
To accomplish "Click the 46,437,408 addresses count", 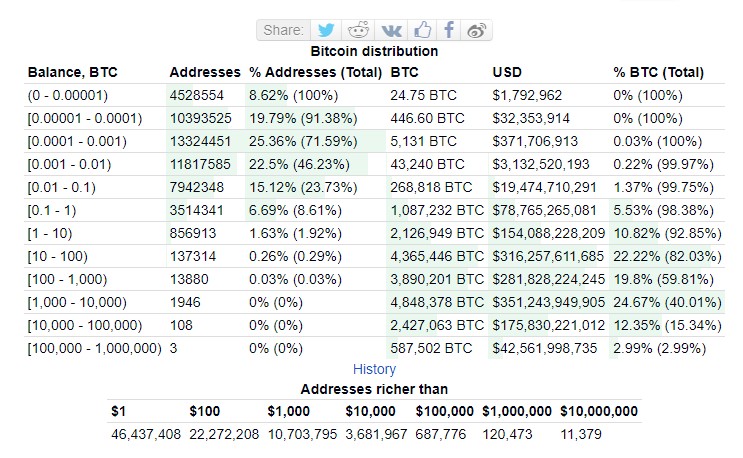I will 146,434.
